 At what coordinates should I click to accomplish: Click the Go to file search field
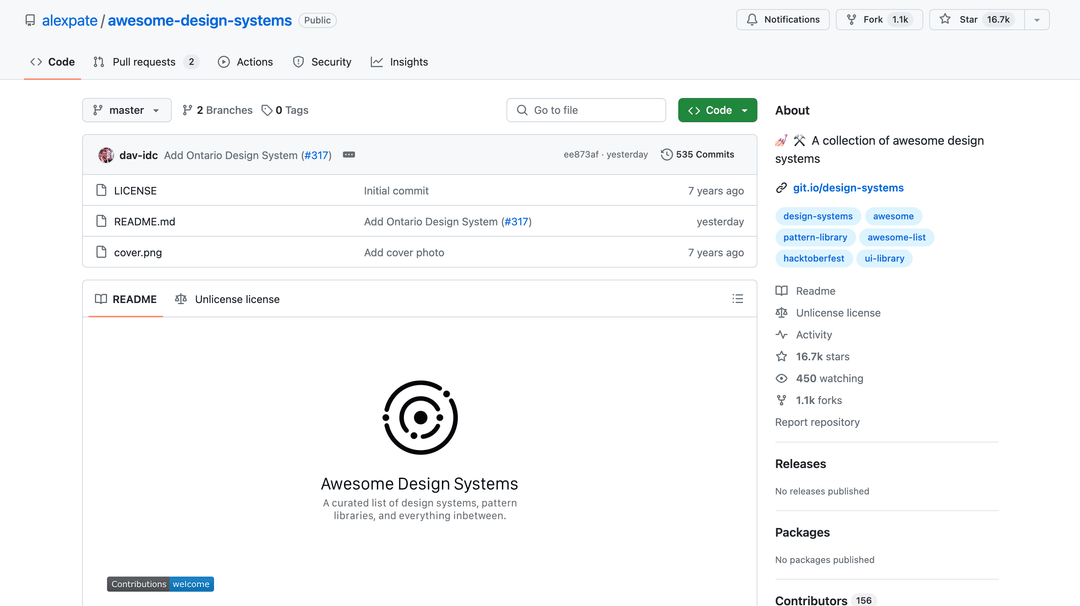586,110
